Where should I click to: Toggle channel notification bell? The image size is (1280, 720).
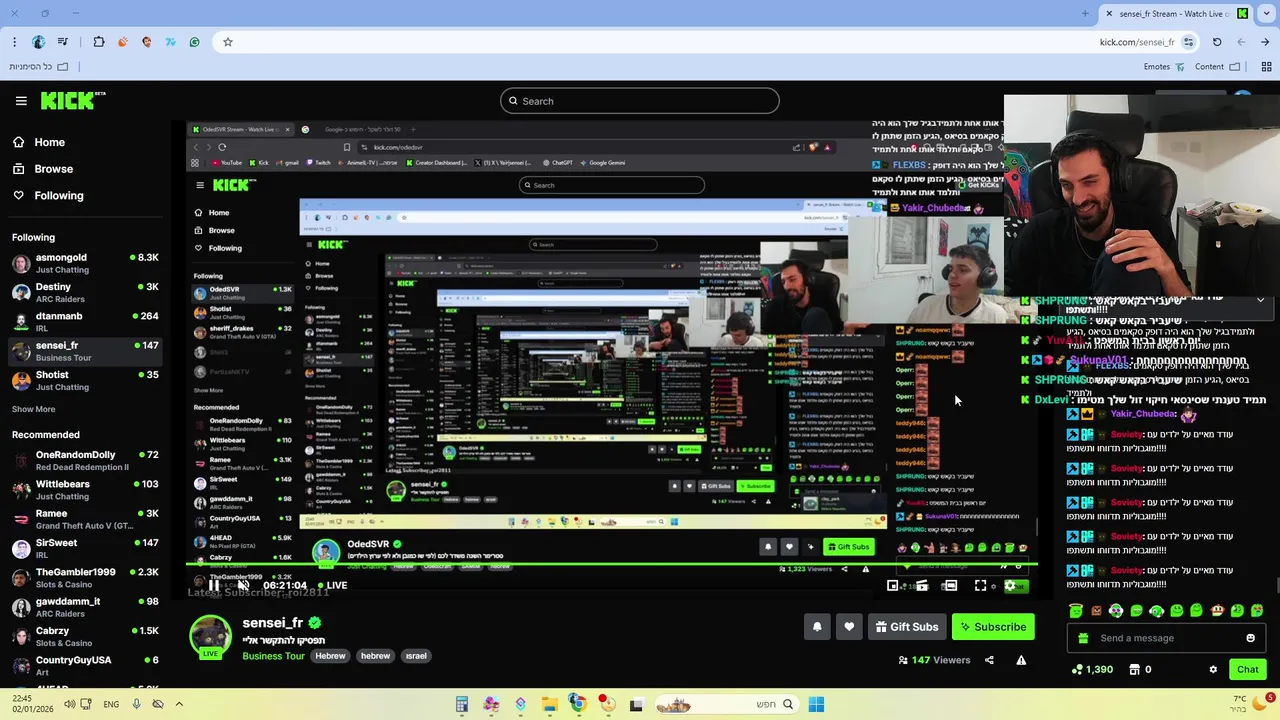[x=817, y=627]
